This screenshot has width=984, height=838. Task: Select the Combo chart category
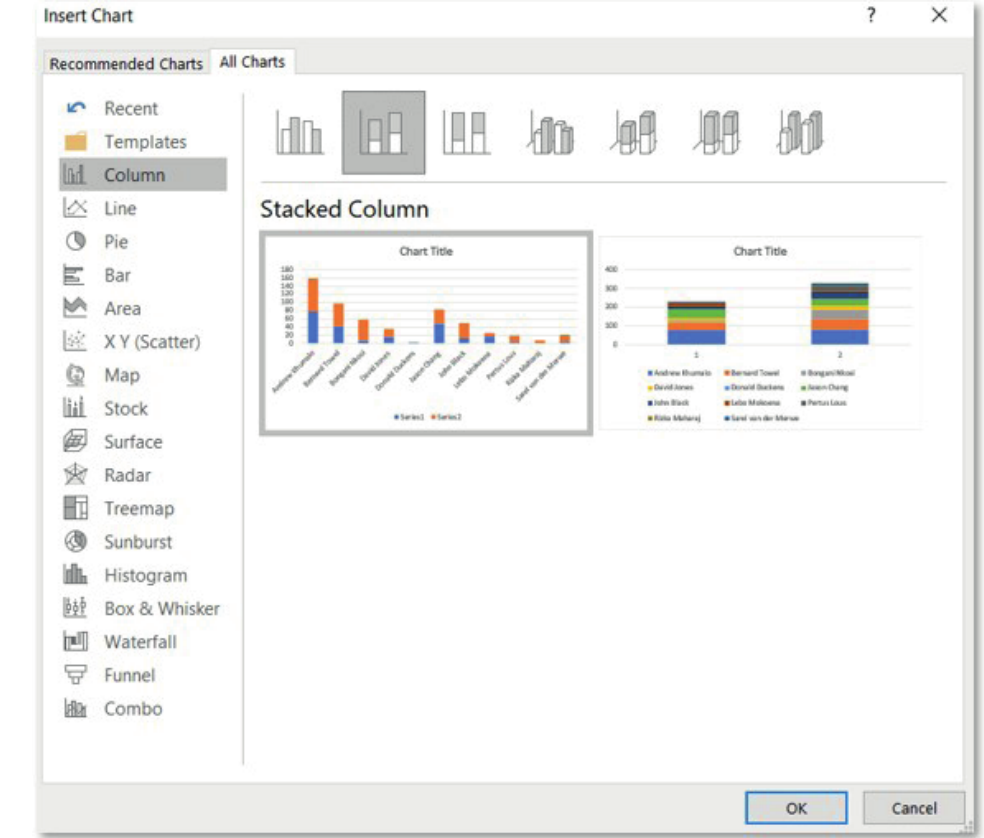coord(143,709)
